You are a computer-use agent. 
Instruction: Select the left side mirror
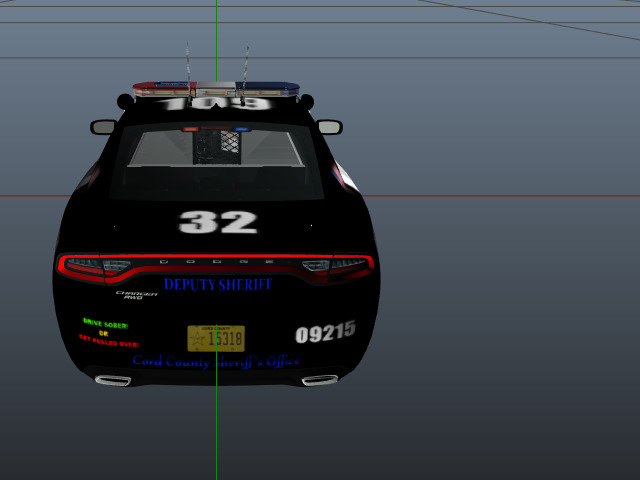coord(103,127)
